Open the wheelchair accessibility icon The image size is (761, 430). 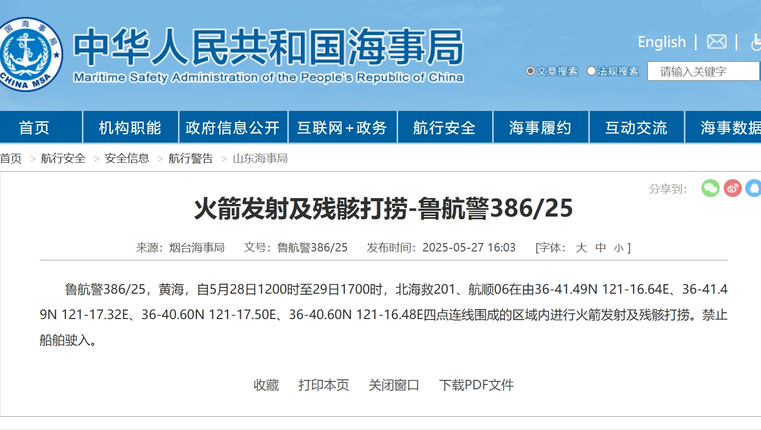point(755,42)
